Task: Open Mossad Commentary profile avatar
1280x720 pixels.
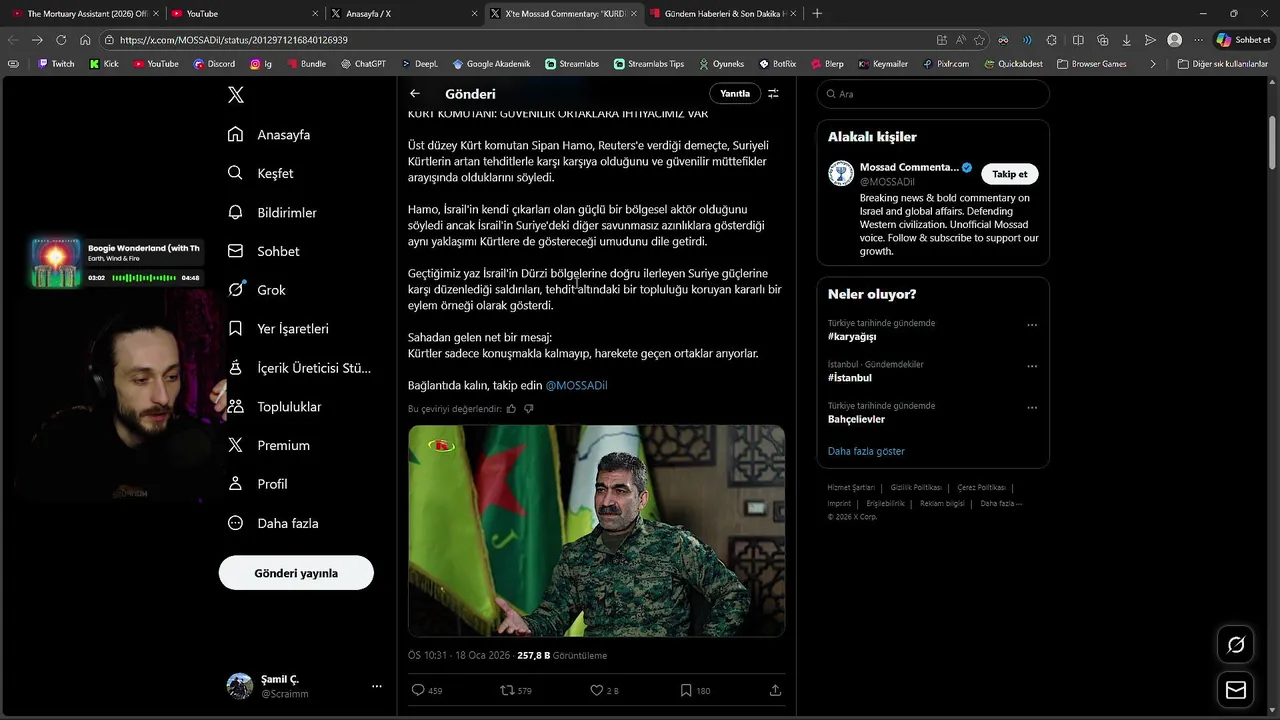Action: tap(841, 173)
